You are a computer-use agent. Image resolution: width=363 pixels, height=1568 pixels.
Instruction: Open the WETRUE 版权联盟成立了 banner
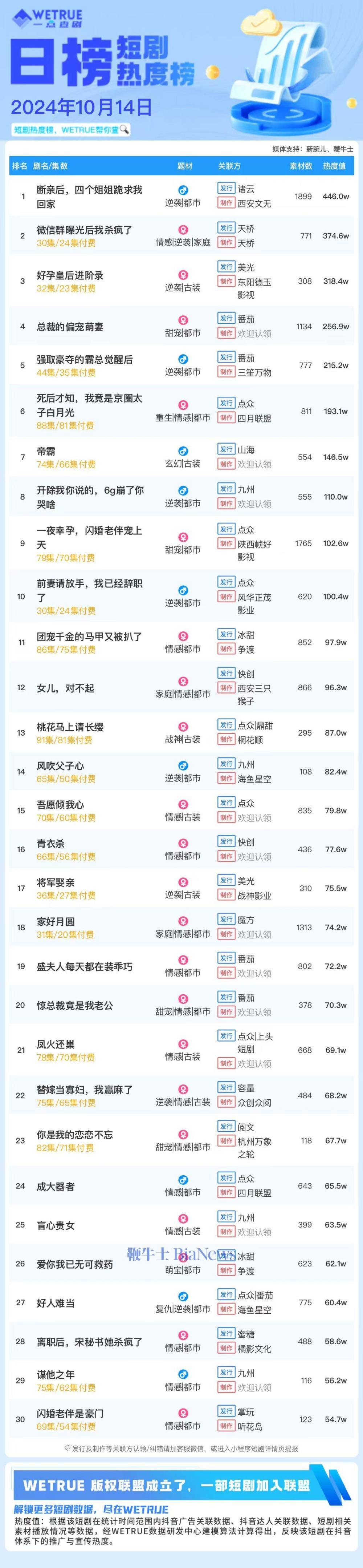coord(181,1486)
